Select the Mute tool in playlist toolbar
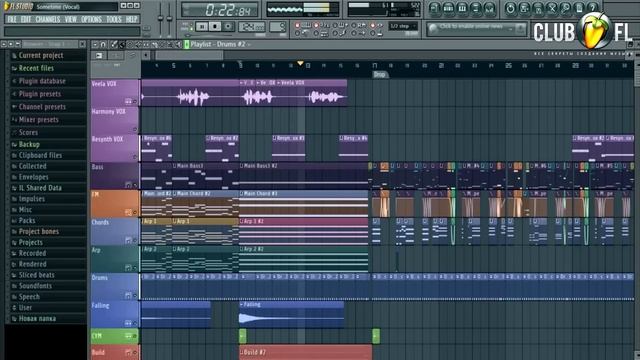The image size is (640, 360). tap(138, 44)
